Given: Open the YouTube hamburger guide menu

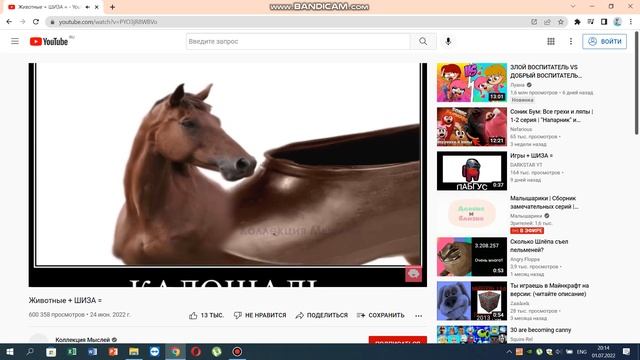Looking at the screenshot, I should tap(15, 41).
